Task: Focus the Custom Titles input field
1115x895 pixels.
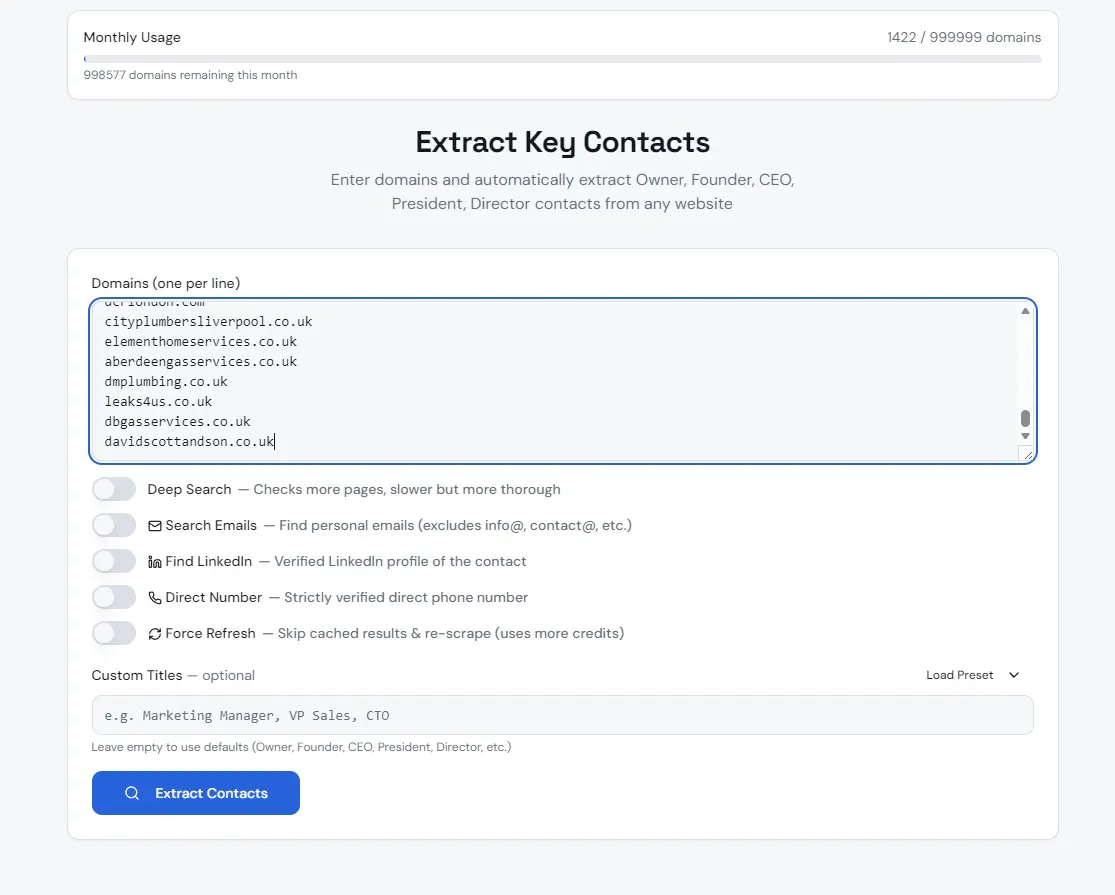Action: click(562, 715)
